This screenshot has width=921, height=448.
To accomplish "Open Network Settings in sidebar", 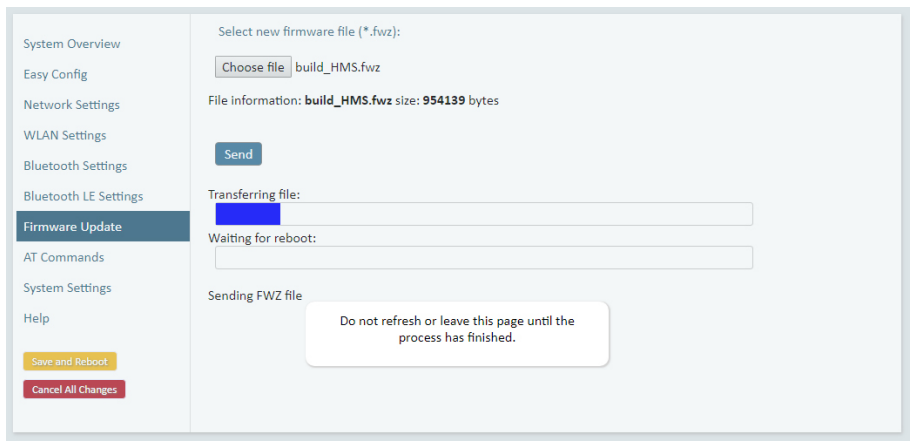I will (x=72, y=105).
